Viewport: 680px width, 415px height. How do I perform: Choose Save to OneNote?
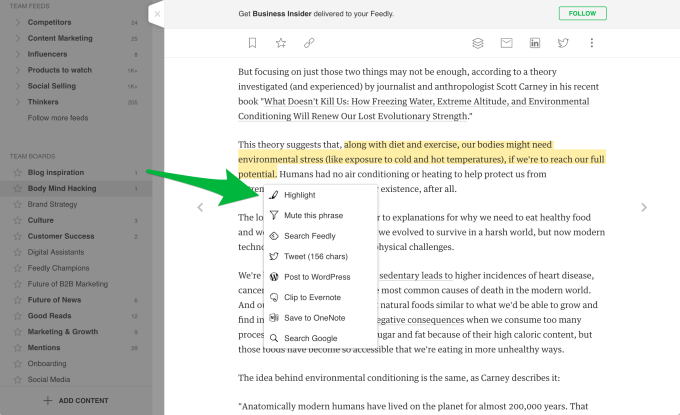pos(320,318)
